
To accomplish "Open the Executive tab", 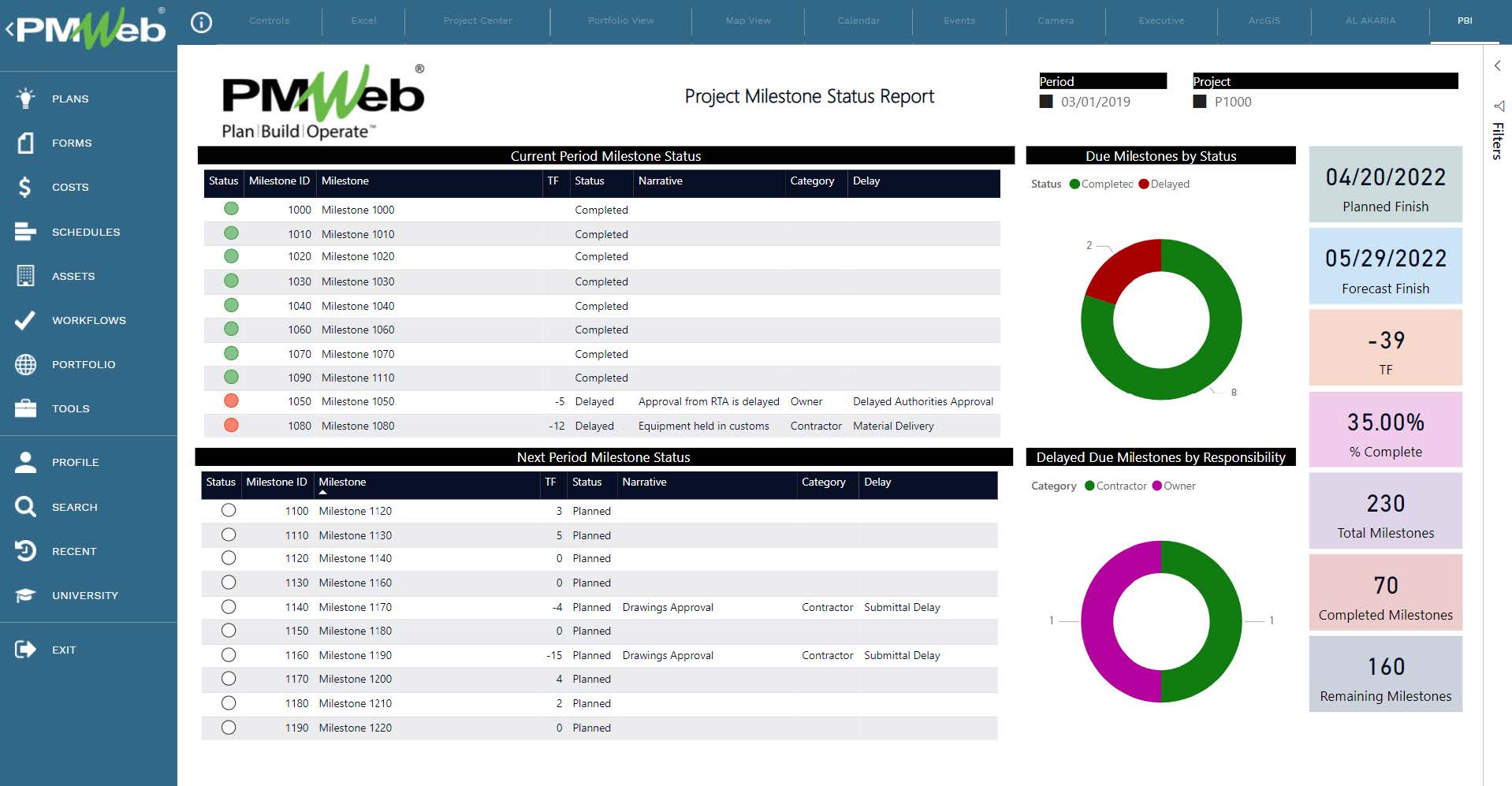I will tap(1161, 20).
